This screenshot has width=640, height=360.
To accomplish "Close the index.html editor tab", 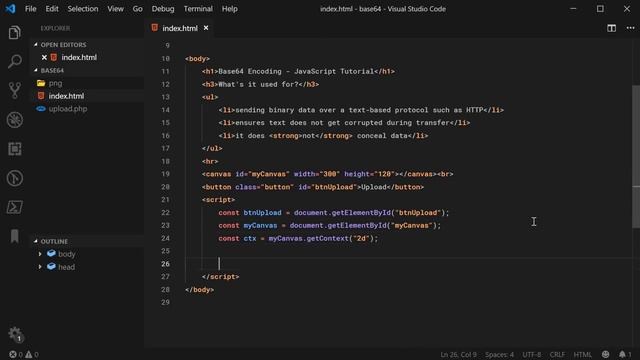I will pyautogui.click(x=206, y=28).
